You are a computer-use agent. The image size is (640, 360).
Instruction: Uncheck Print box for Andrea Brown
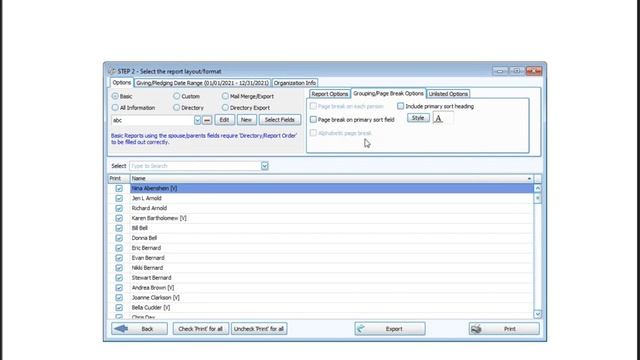tap(119, 288)
